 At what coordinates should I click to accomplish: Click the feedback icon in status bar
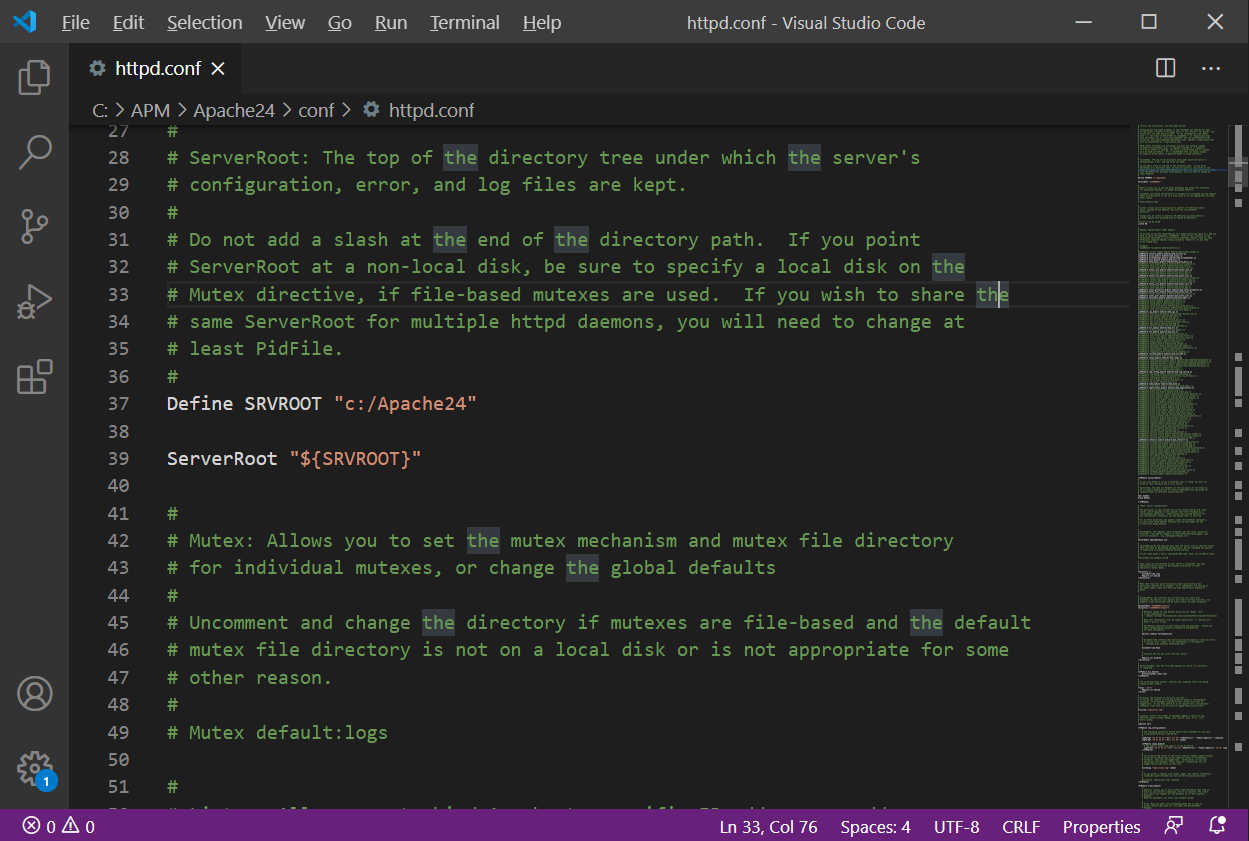pos(1174,826)
